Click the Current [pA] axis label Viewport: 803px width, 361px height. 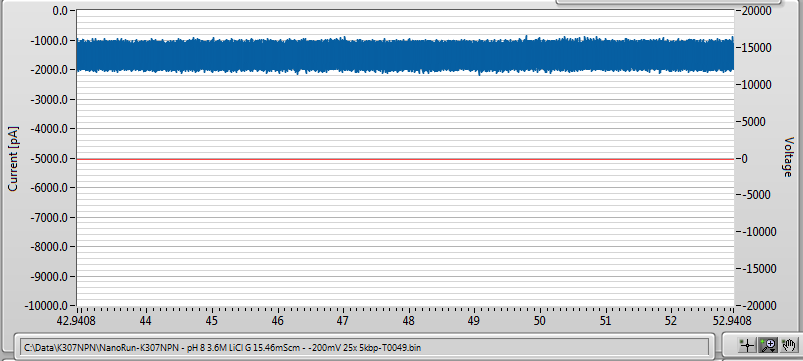coord(13,158)
